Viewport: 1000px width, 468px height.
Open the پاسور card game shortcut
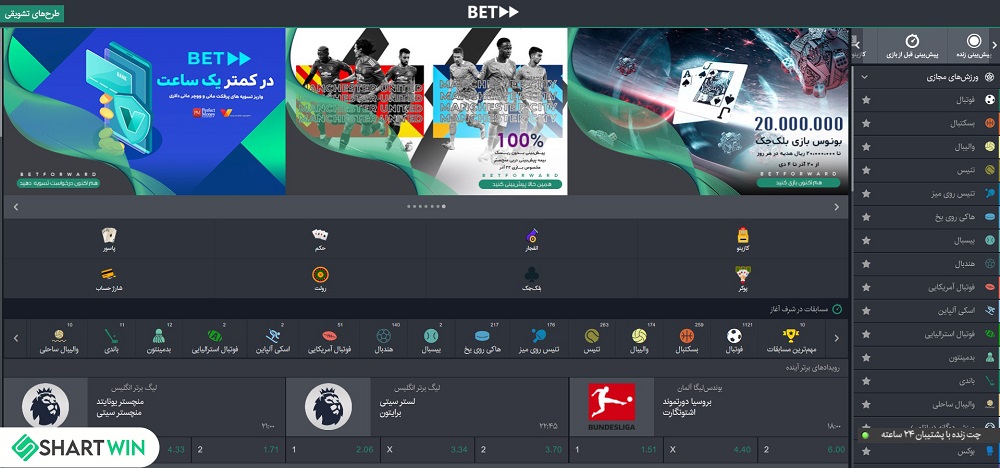pyautogui.click(x=108, y=240)
